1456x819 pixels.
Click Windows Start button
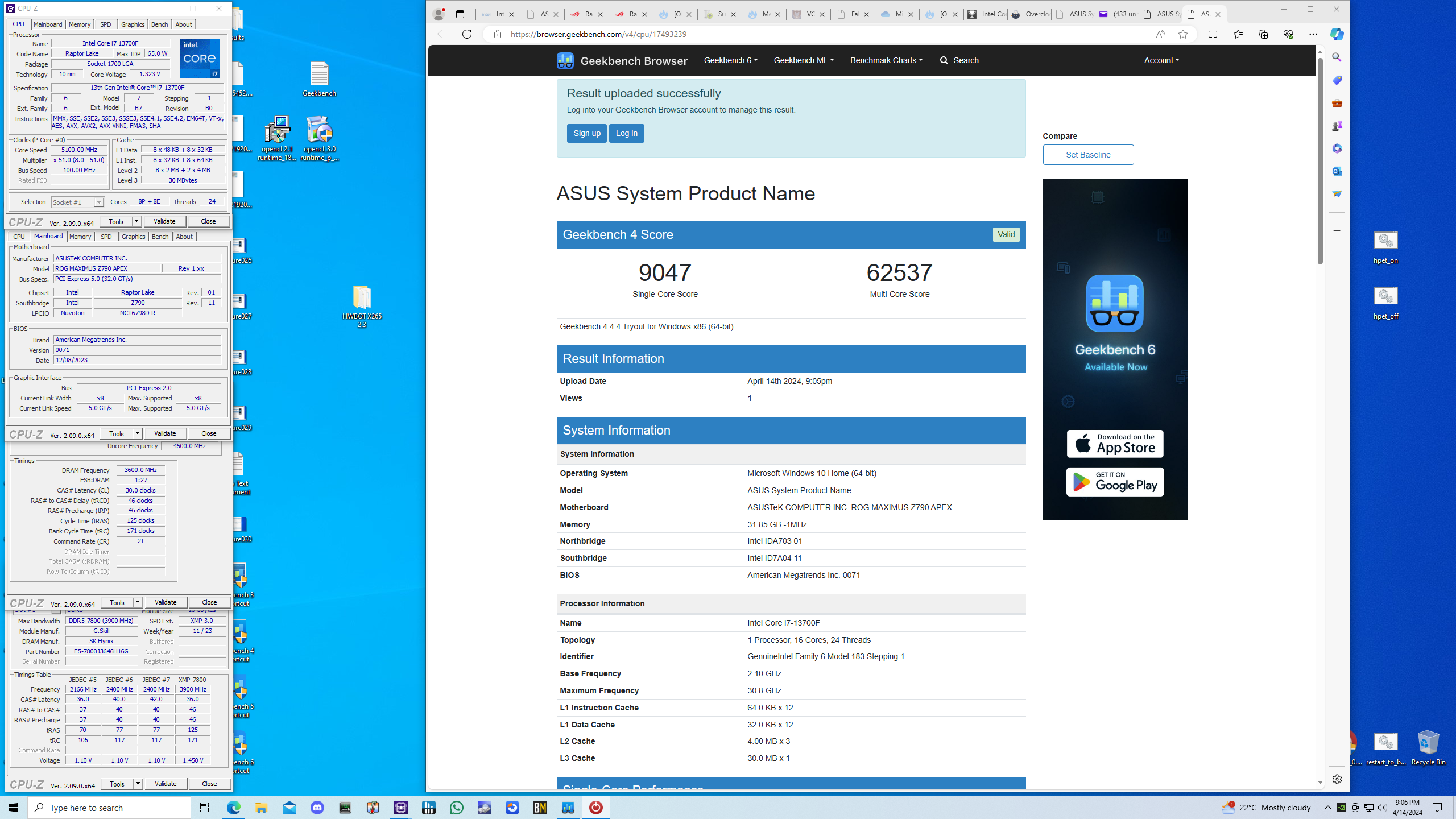coord(14,808)
